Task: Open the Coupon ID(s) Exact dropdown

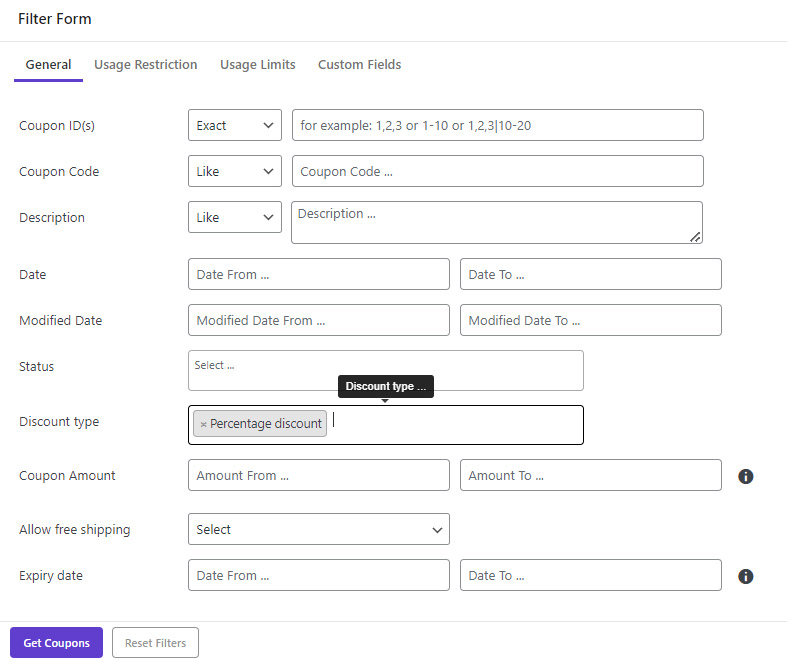Action: (x=234, y=125)
